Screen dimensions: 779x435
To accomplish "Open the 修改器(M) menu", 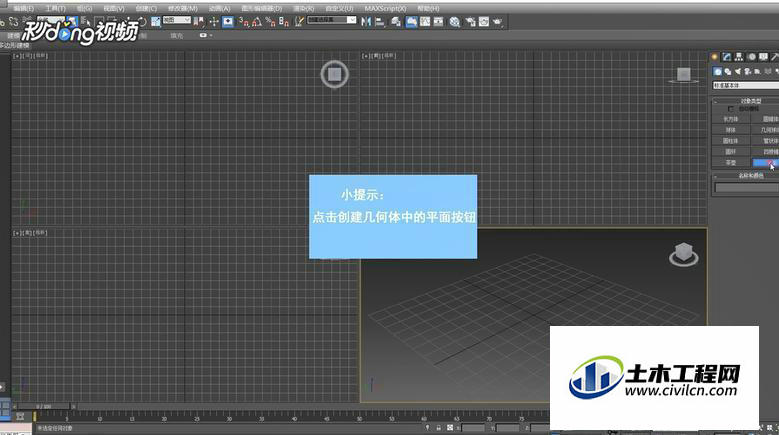I will point(182,8).
